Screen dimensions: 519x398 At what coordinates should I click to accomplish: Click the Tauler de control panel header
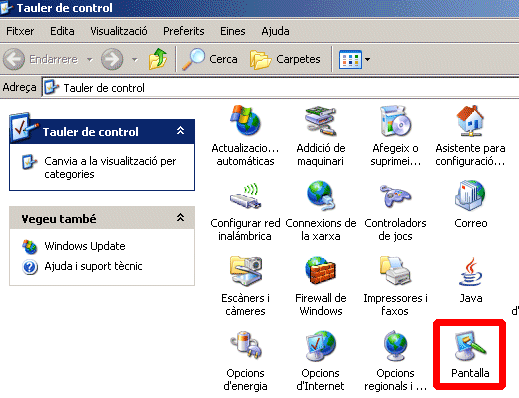[x=102, y=131]
